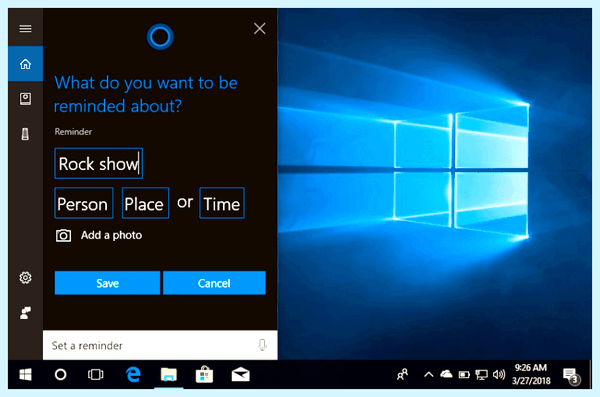
Task: Open the volume speaker icon
Action: pos(499,374)
